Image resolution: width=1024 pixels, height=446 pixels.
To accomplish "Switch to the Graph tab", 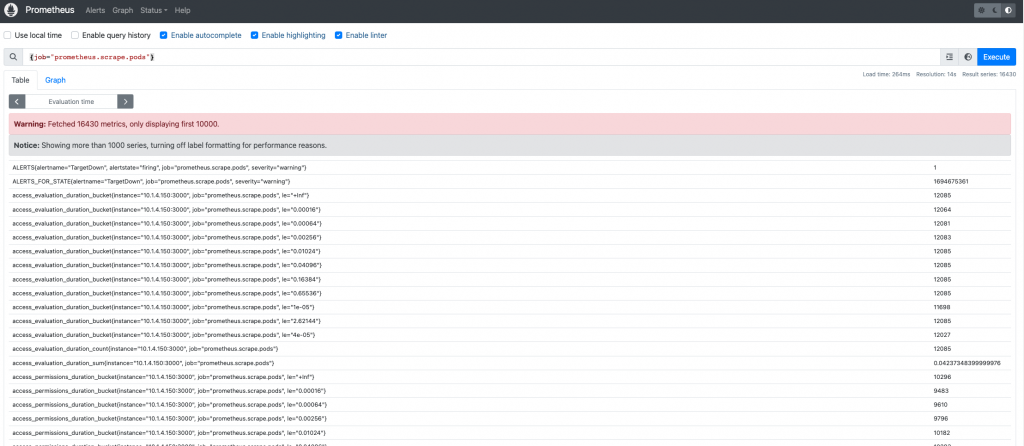I will [x=56, y=80].
